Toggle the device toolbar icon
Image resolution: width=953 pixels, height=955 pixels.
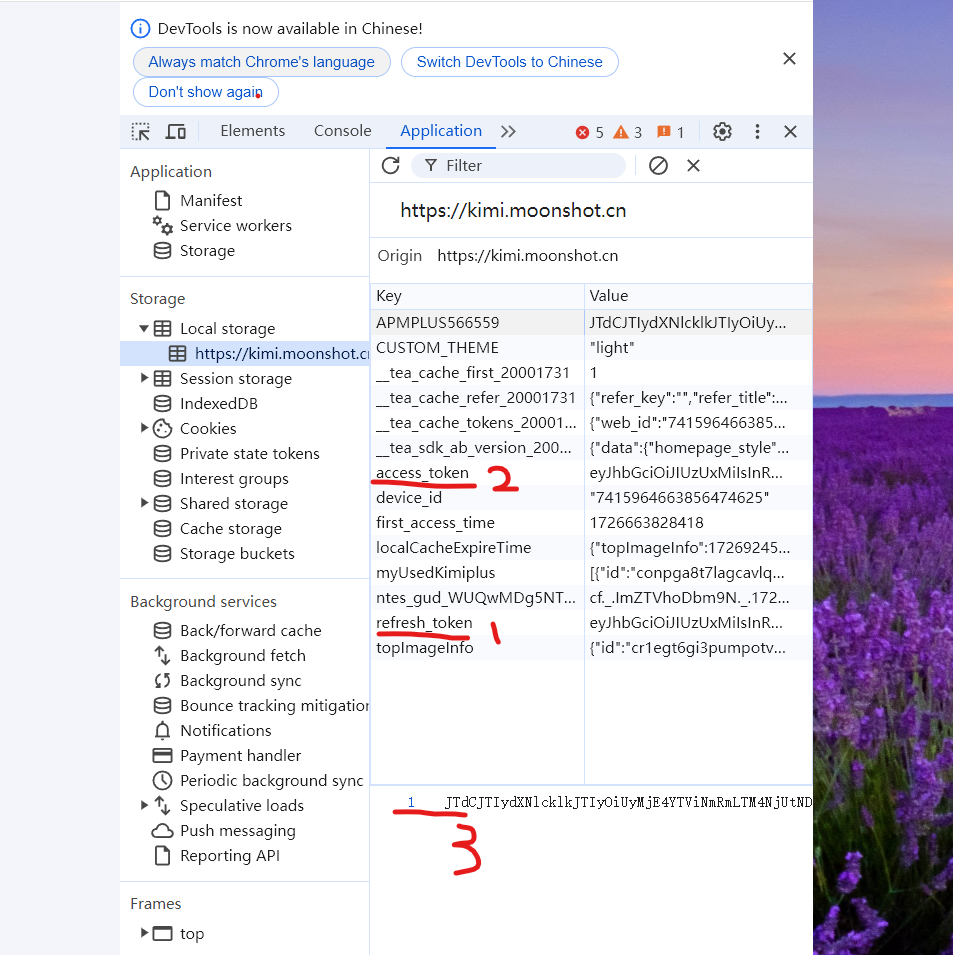point(175,132)
